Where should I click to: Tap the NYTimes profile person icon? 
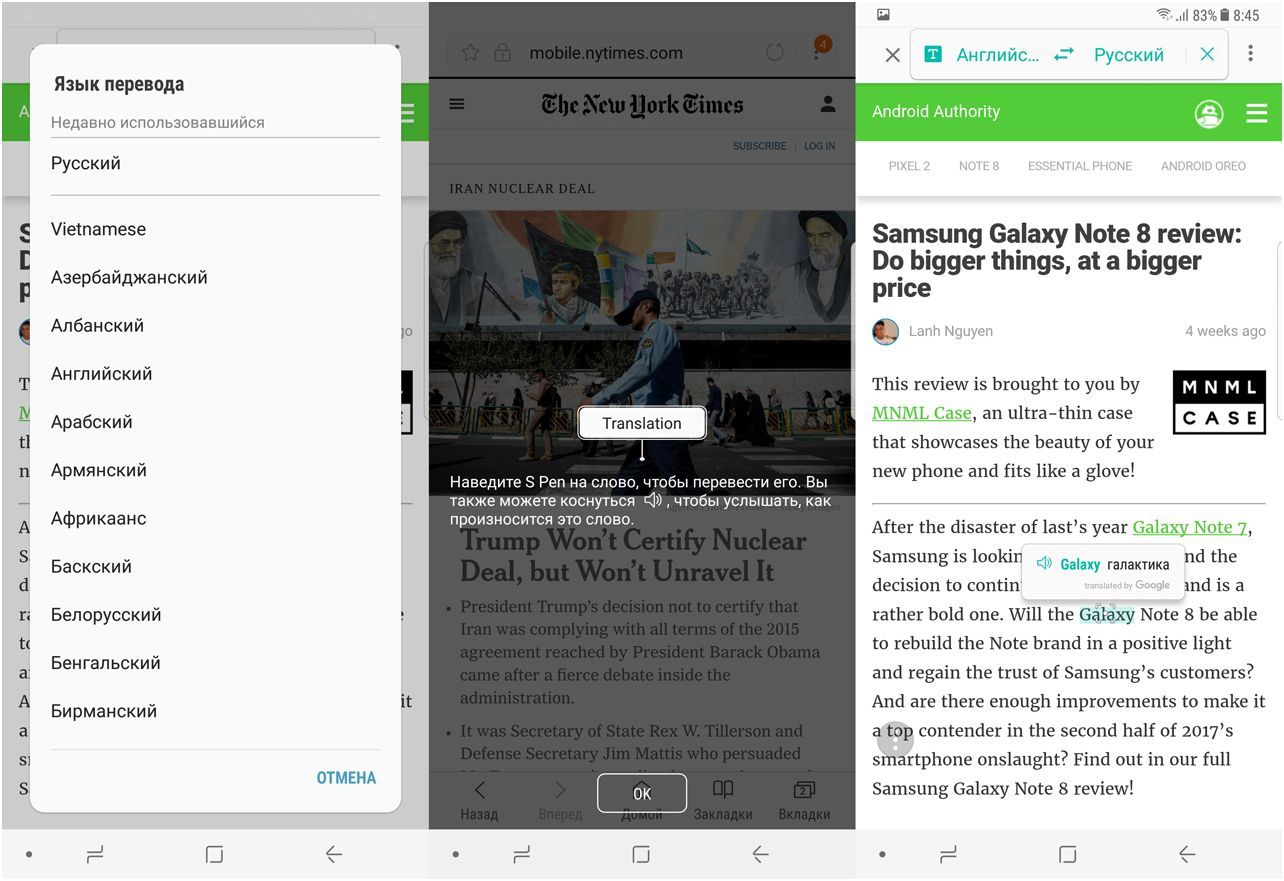pos(826,103)
